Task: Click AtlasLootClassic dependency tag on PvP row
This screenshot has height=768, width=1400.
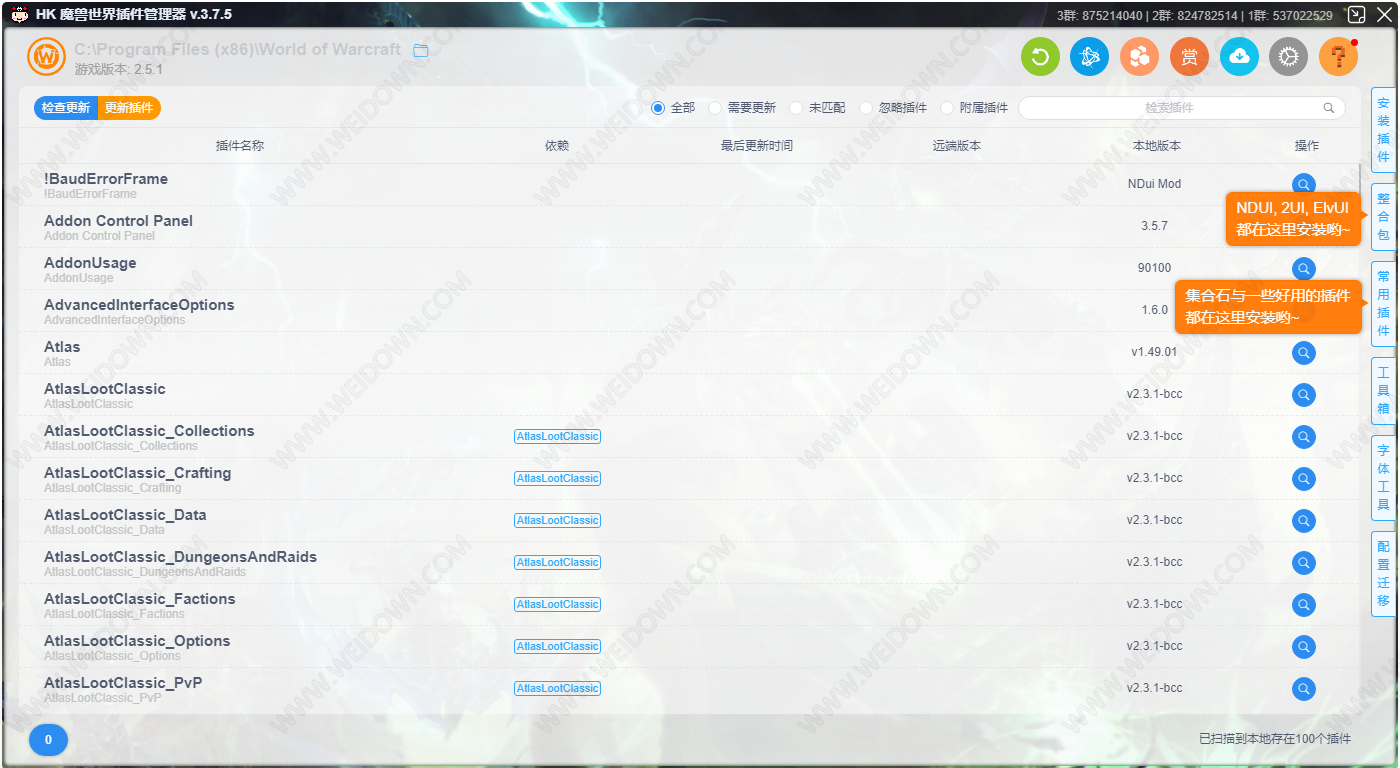Action: point(557,689)
